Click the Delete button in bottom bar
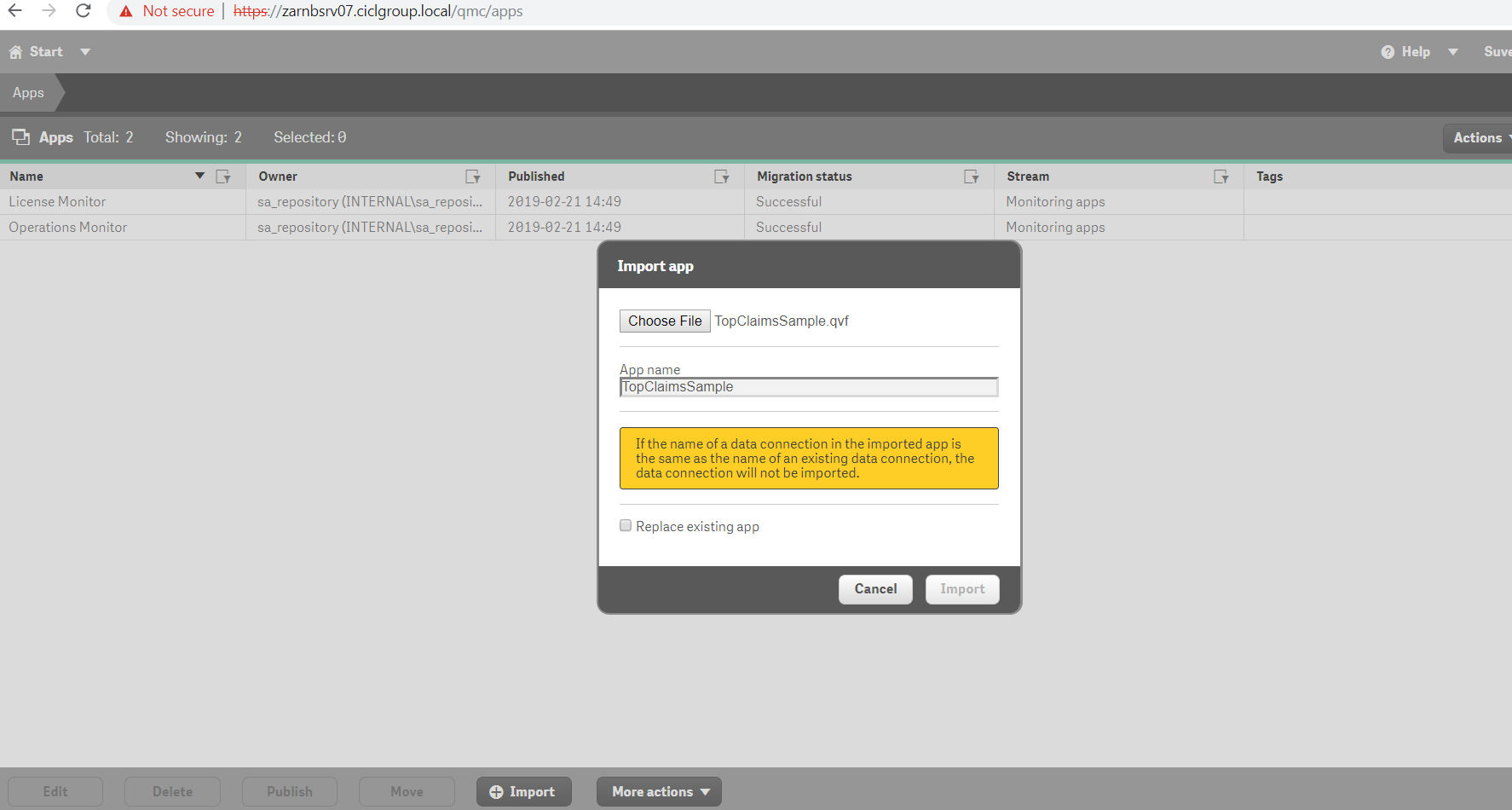The height and width of the screenshot is (810, 1512). 172,792
